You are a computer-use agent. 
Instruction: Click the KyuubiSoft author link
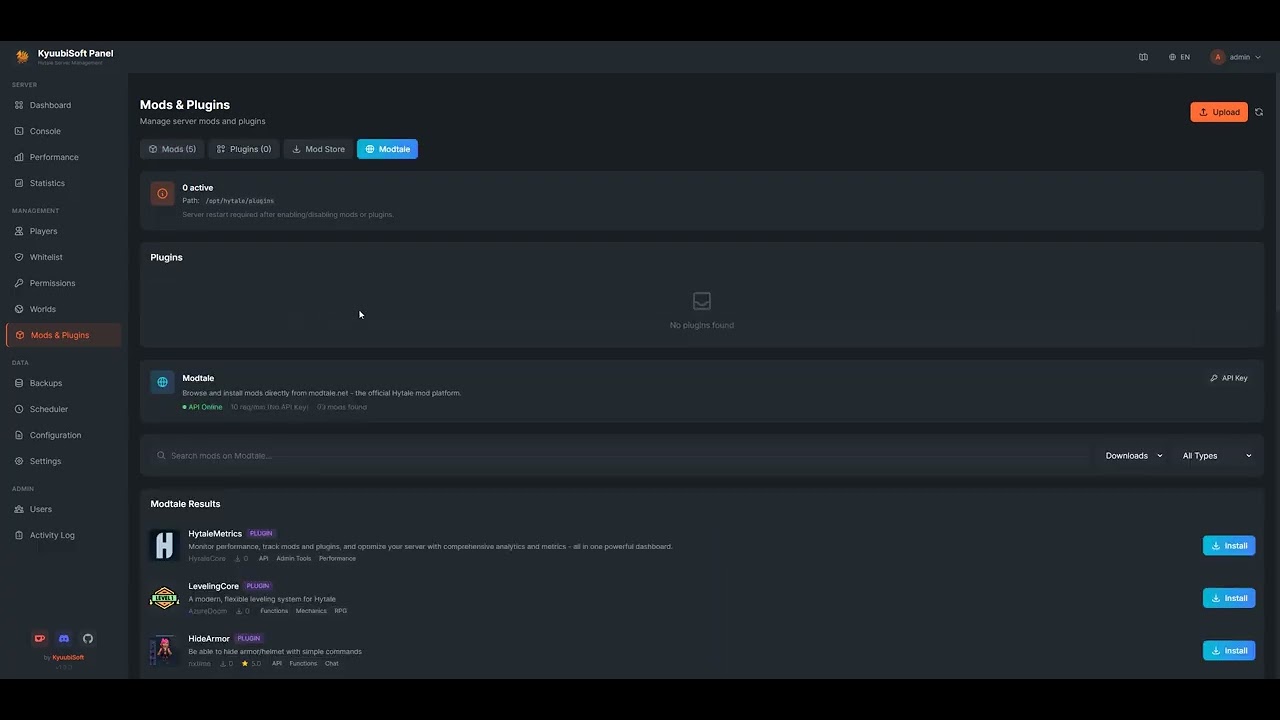[x=68, y=657]
